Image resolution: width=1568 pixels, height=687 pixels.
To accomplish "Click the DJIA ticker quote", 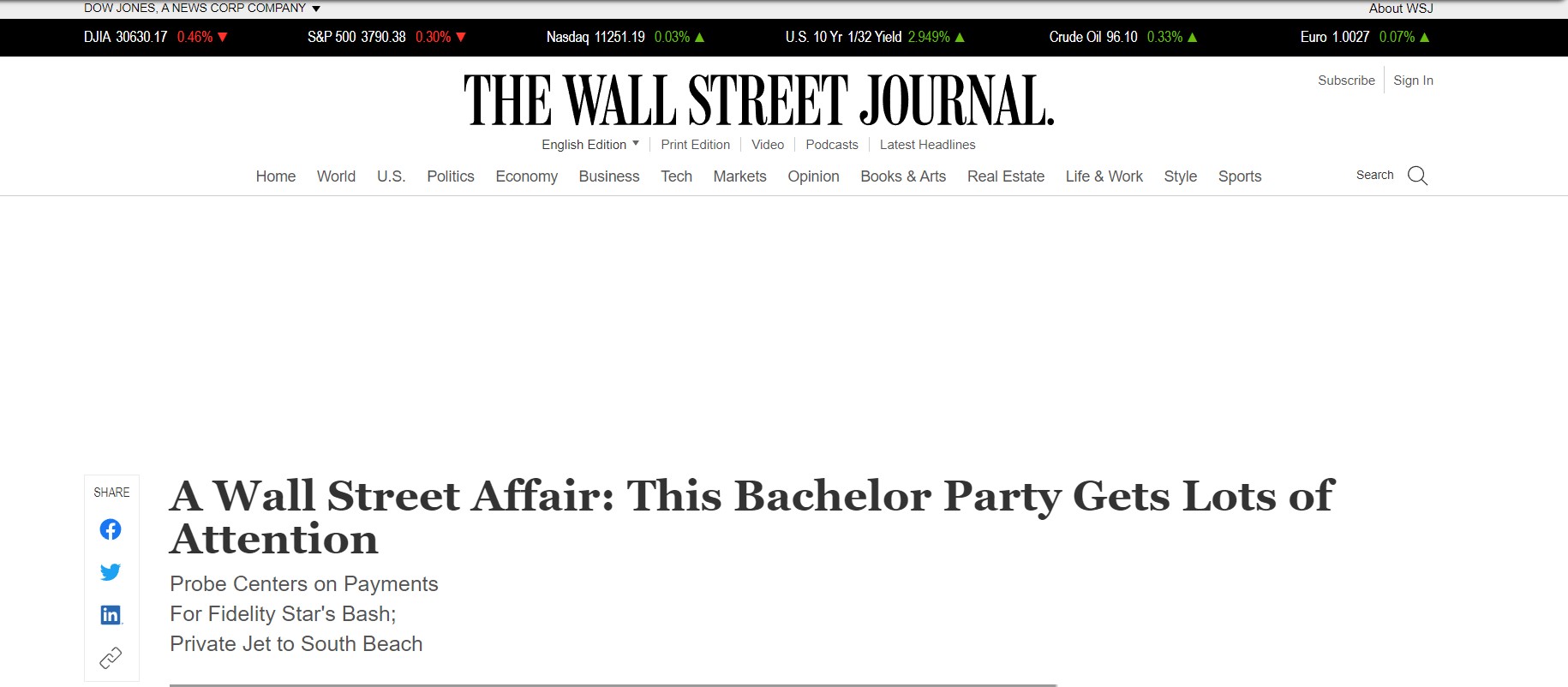I will pos(155,38).
